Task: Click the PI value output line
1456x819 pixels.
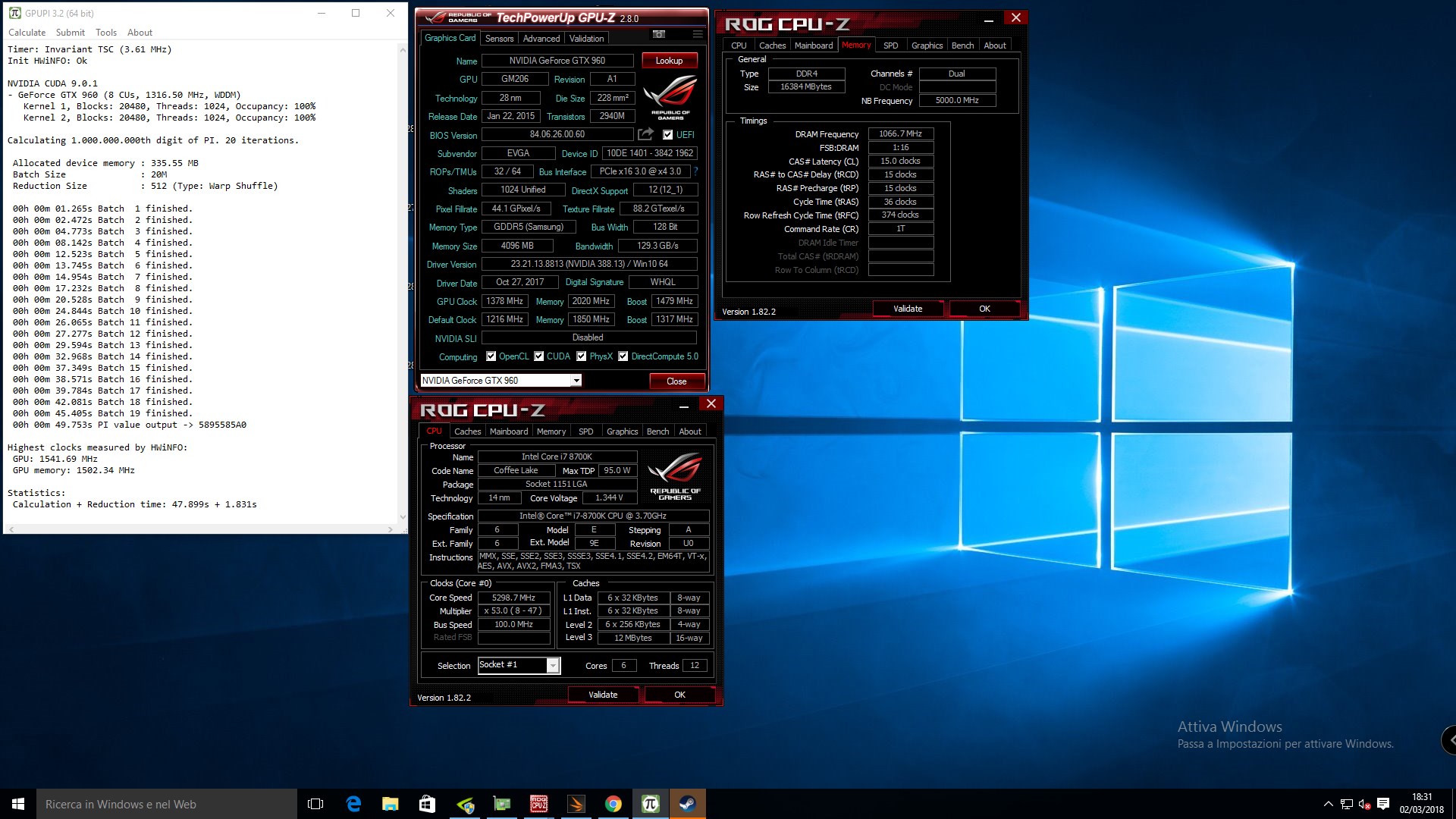Action: click(x=130, y=425)
